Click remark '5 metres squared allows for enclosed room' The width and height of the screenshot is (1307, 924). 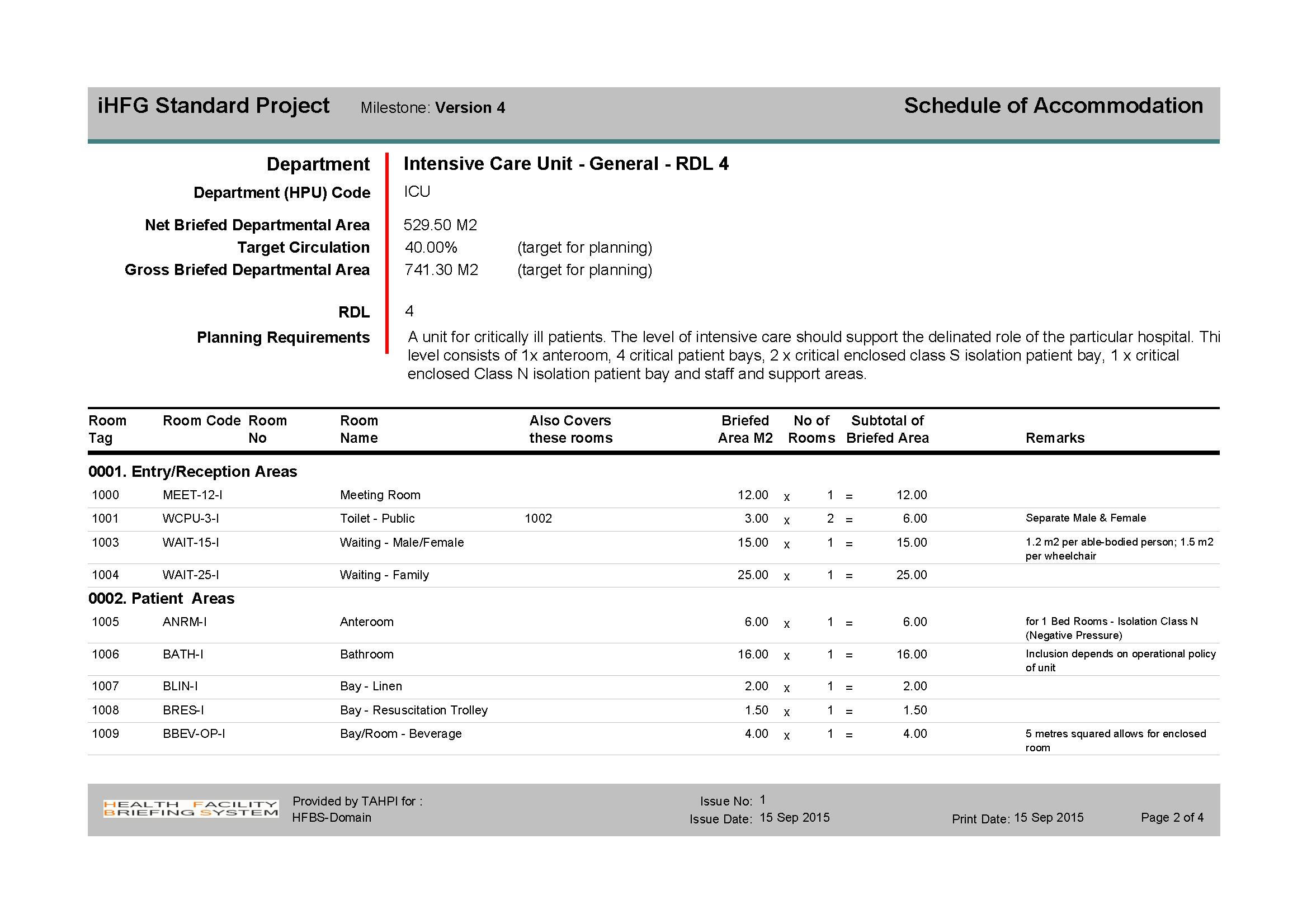coord(1116,740)
